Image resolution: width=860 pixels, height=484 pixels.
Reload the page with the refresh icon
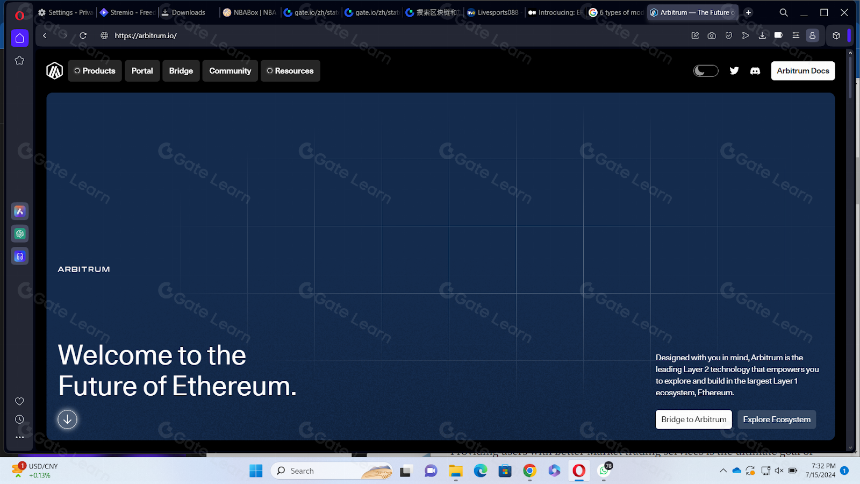tap(83, 36)
